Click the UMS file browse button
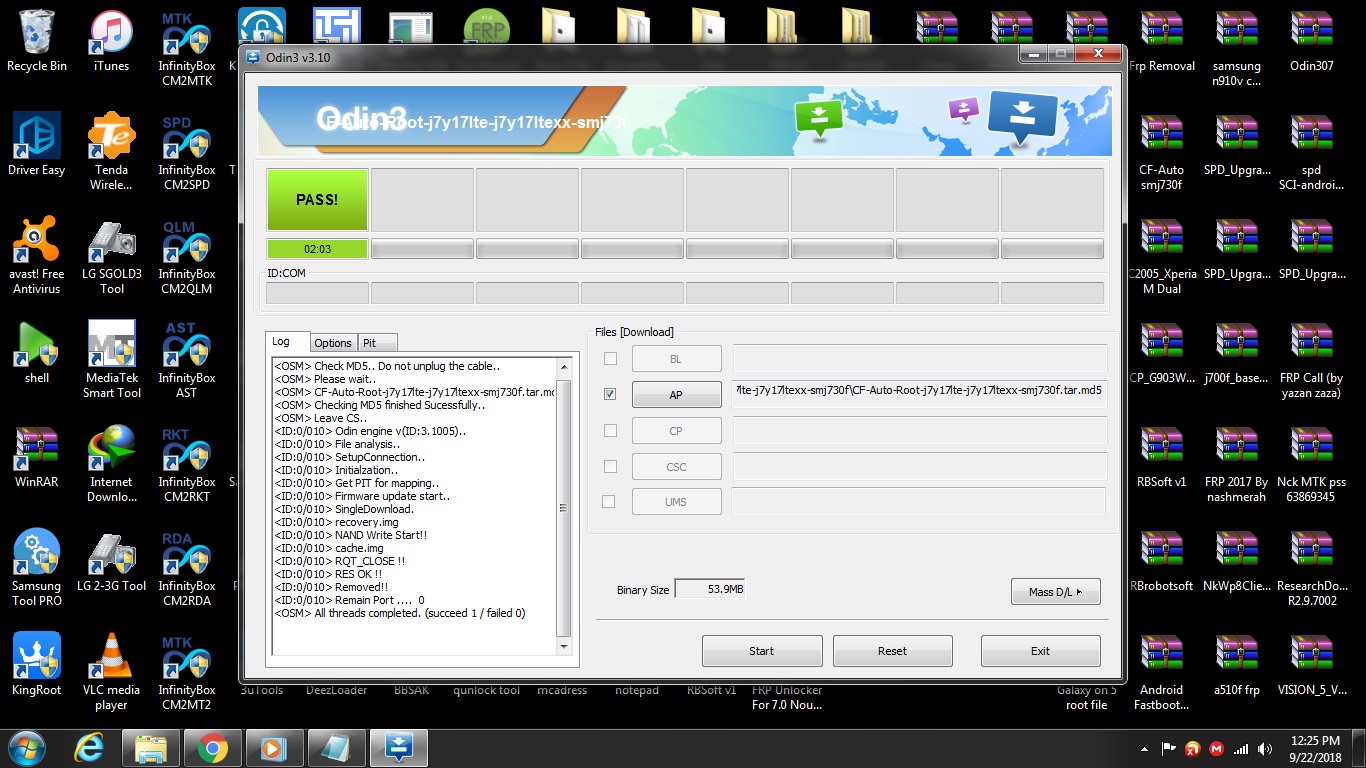Viewport: 1366px width, 768px height. pyautogui.click(x=676, y=501)
